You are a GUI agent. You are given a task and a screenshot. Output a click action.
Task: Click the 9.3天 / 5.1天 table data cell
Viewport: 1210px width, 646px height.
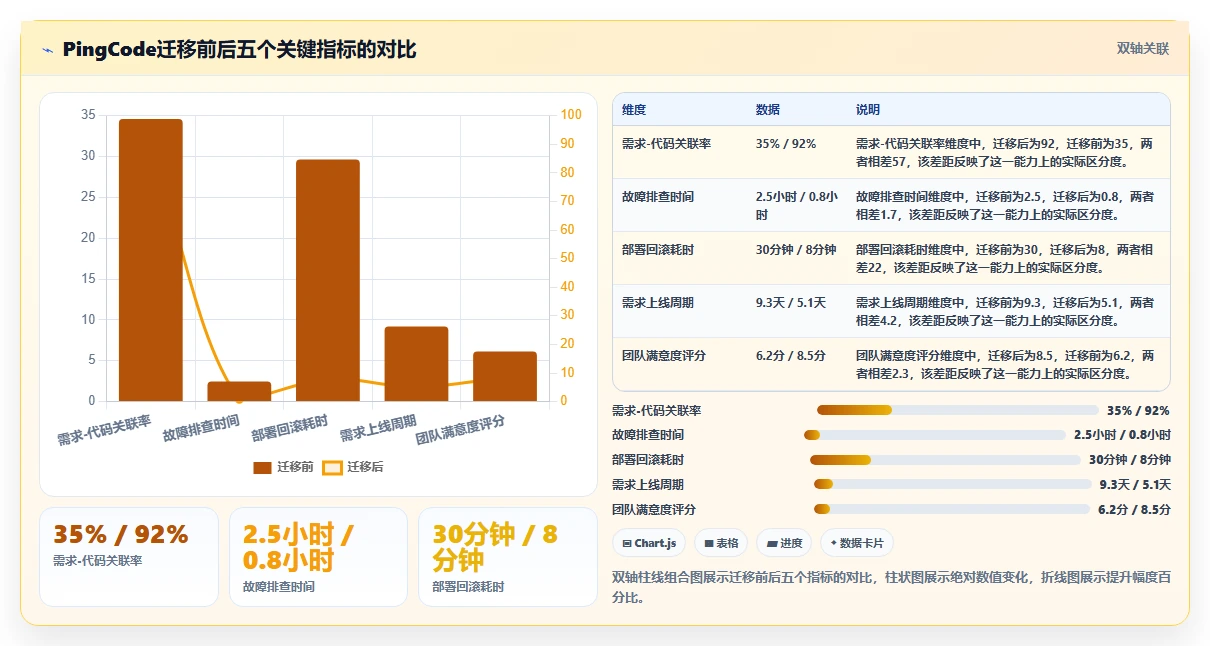(791, 303)
